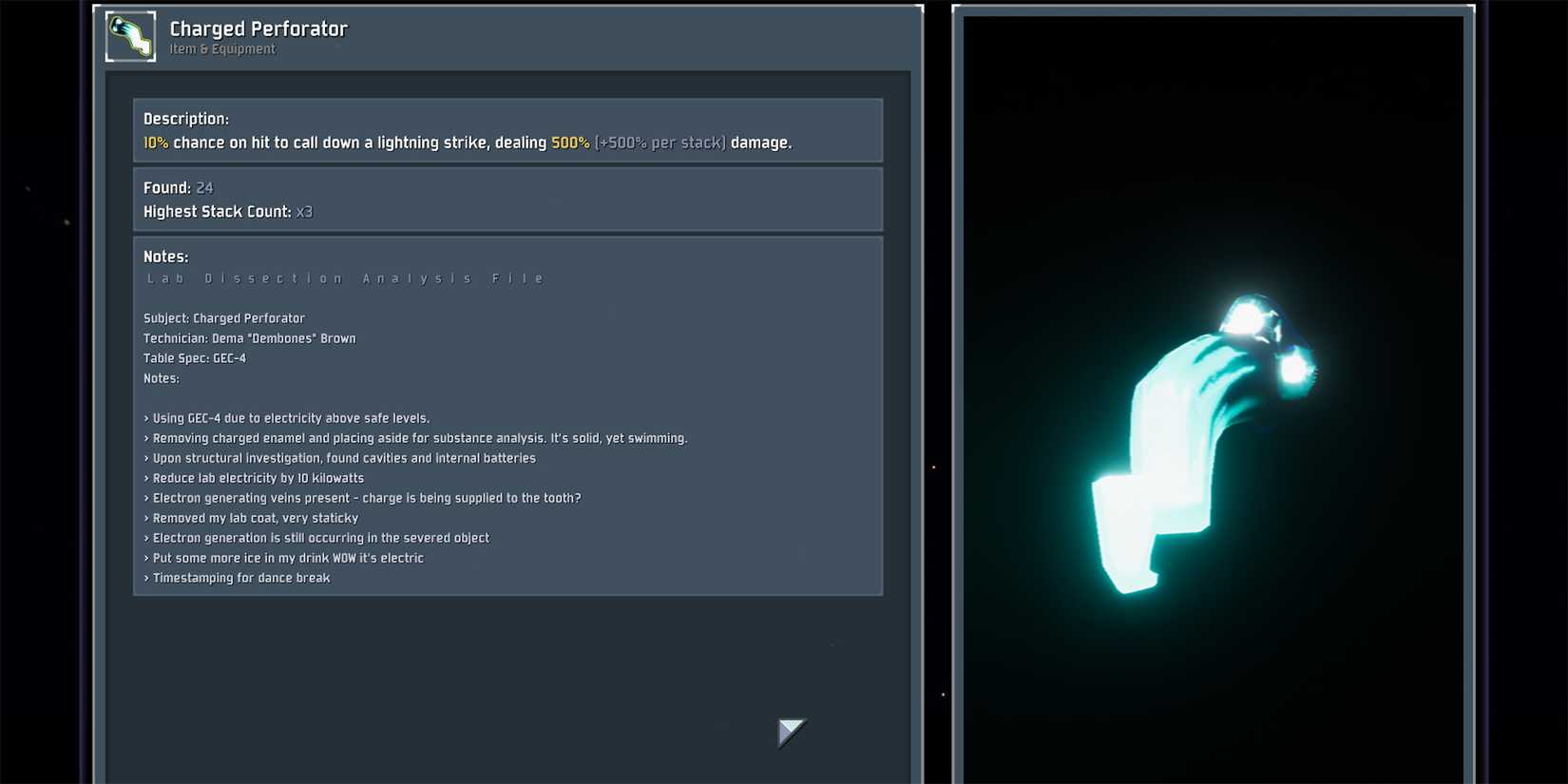Image resolution: width=1568 pixels, height=784 pixels.
Task: Click the "Table Spec: GEC-4" line
Action: click(195, 358)
